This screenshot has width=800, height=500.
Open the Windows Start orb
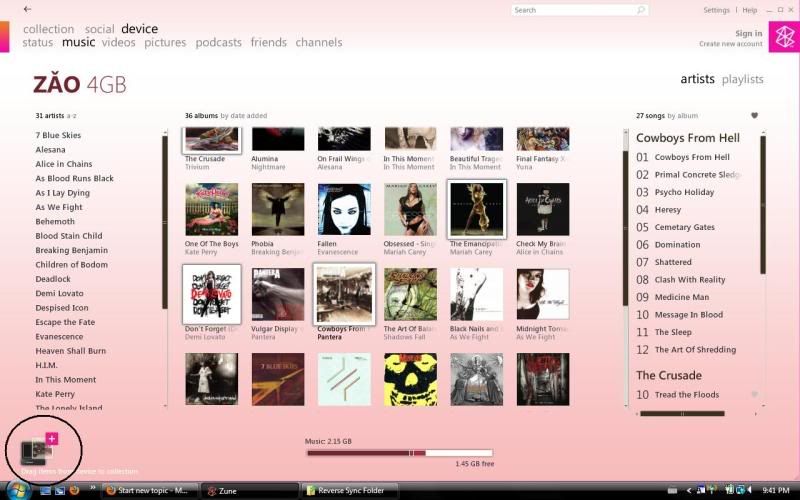coord(17,490)
